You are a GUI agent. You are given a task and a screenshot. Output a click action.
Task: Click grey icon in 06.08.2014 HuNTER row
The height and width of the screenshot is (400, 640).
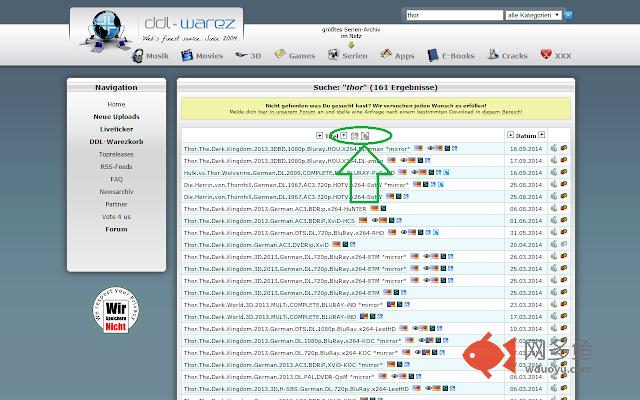tap(554, 208)
